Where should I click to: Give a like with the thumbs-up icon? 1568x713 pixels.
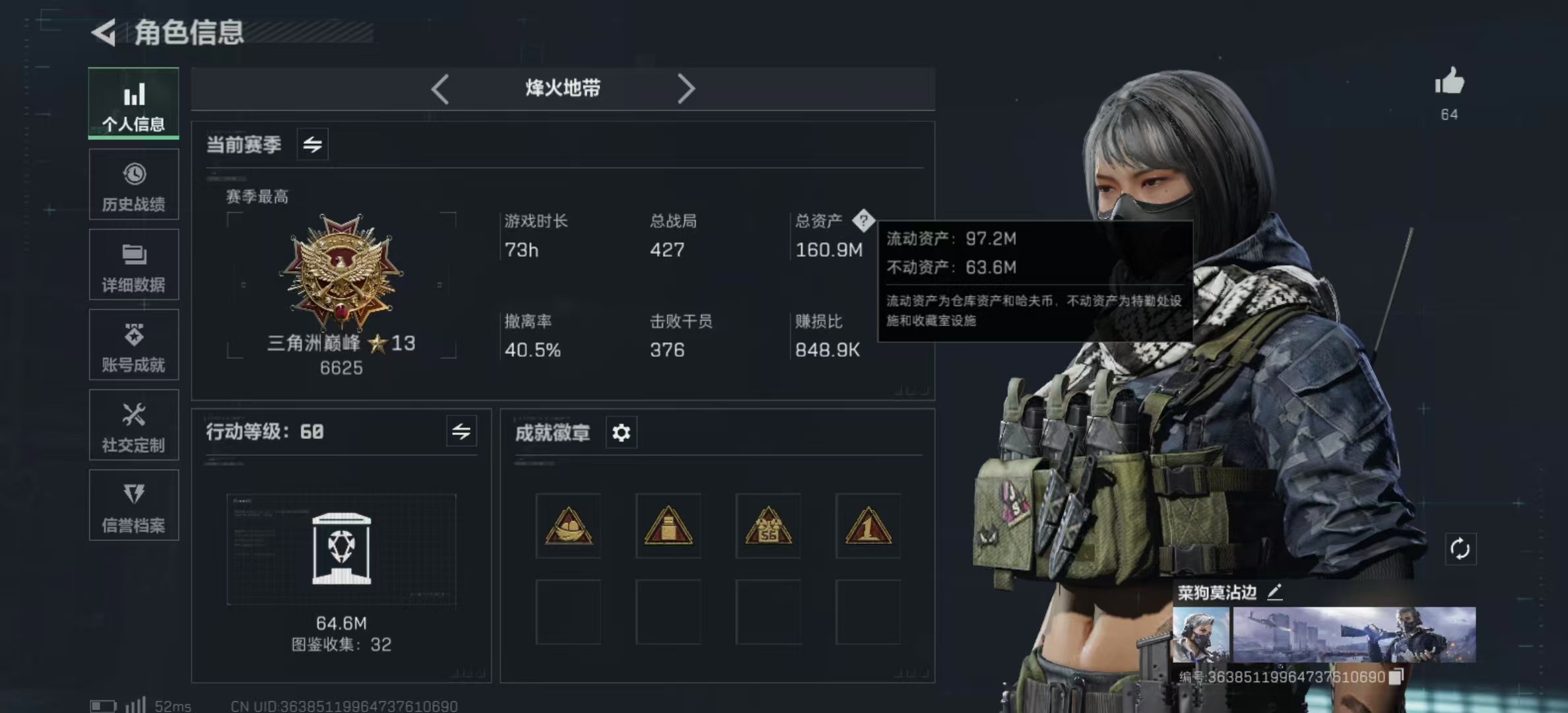click(x=1449, y=82)
